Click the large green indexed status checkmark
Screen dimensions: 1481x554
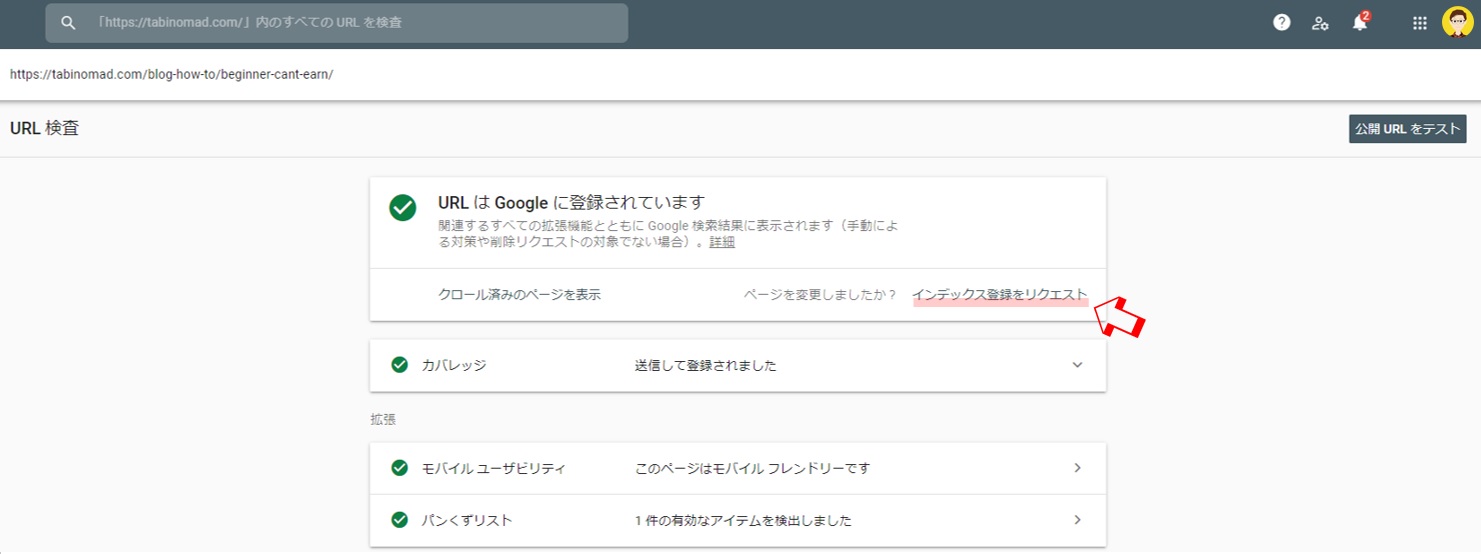point(403,207)
